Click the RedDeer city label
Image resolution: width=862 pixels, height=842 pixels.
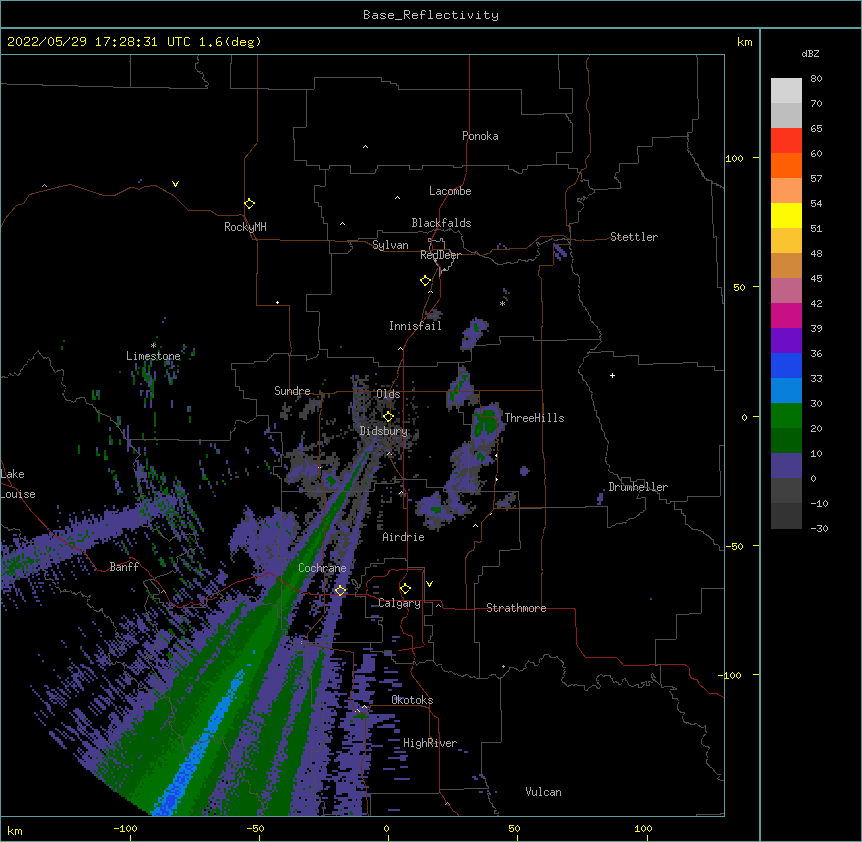point(440,255)
